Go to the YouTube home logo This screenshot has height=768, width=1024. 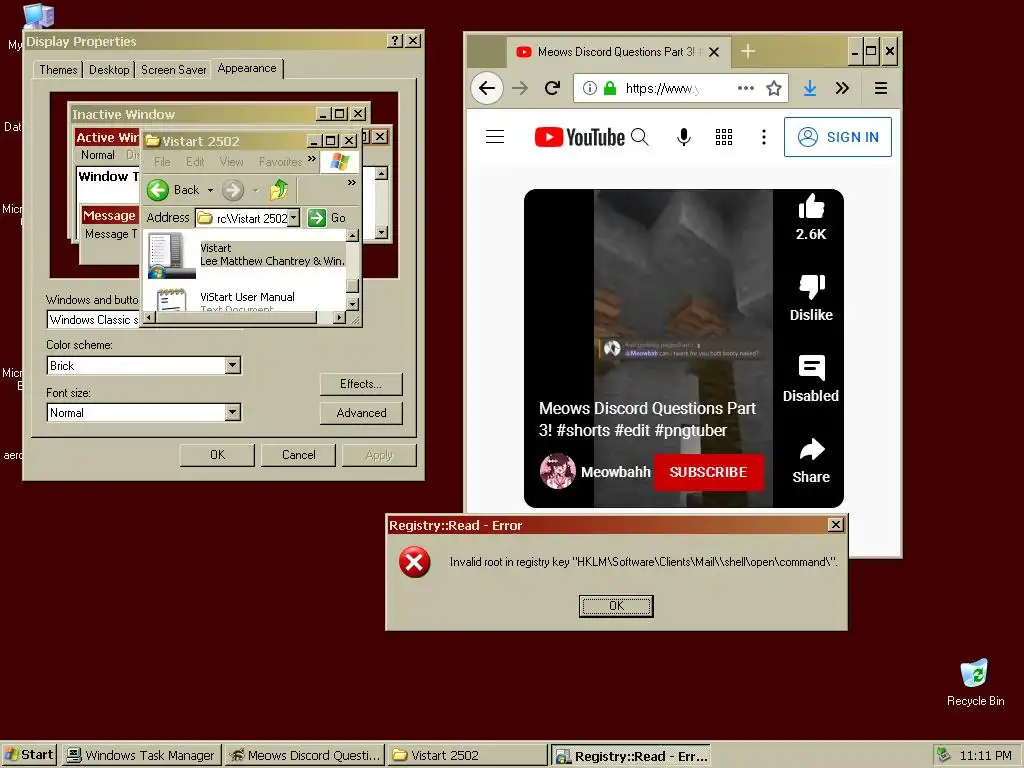[579, 137]
